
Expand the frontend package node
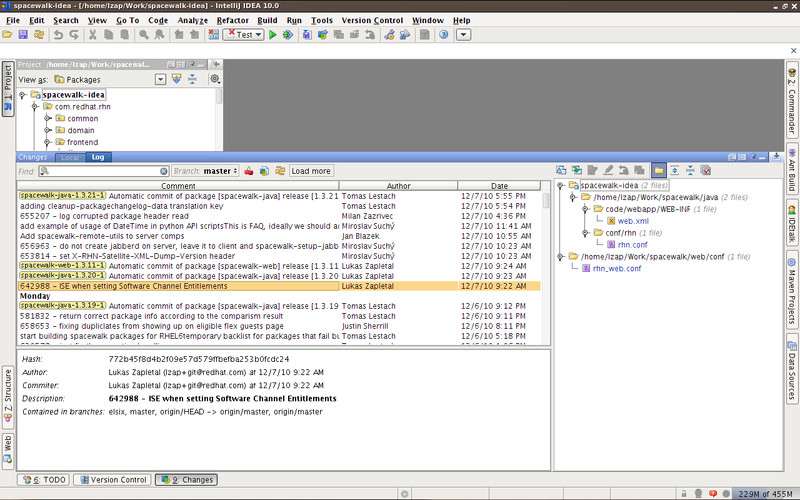(x=47, y=142)
